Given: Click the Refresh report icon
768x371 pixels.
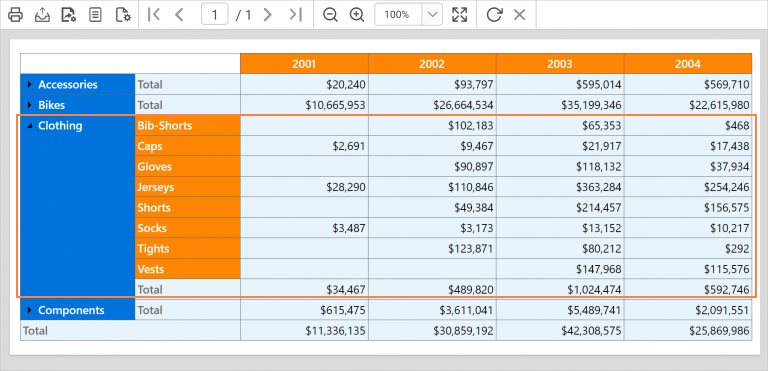Looking at the screenshot, I should tap(494, 15).
